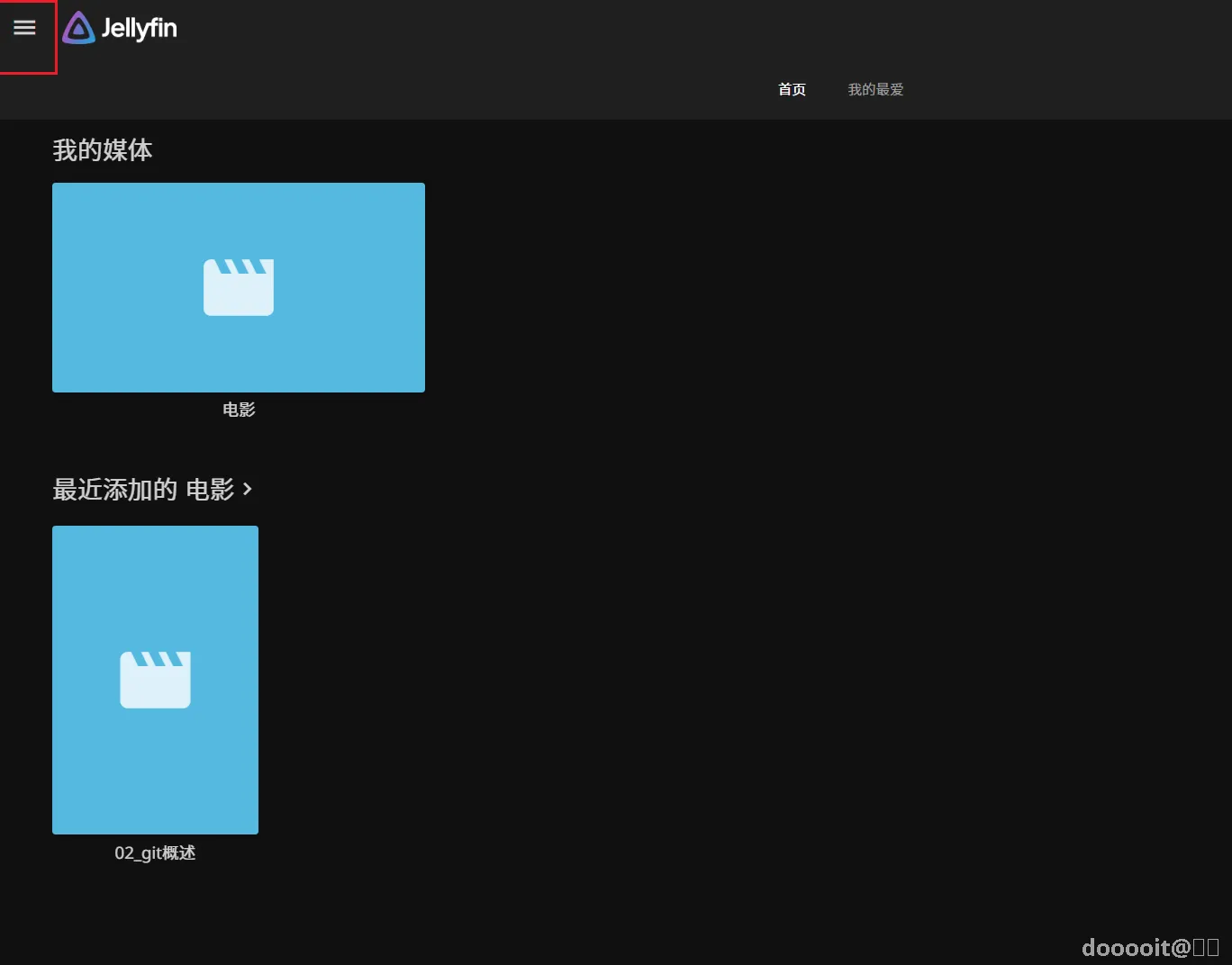Click the Jellyfin wordmark text

(140, 29)
